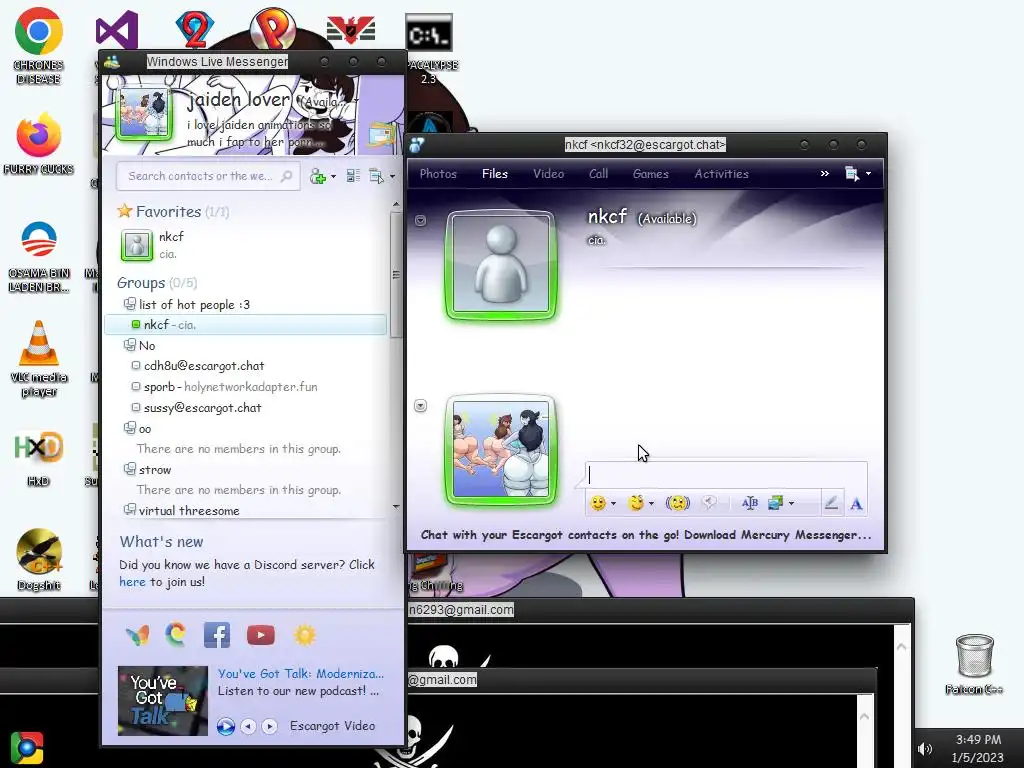Go to previous Escargot video item

click(248, 726)
